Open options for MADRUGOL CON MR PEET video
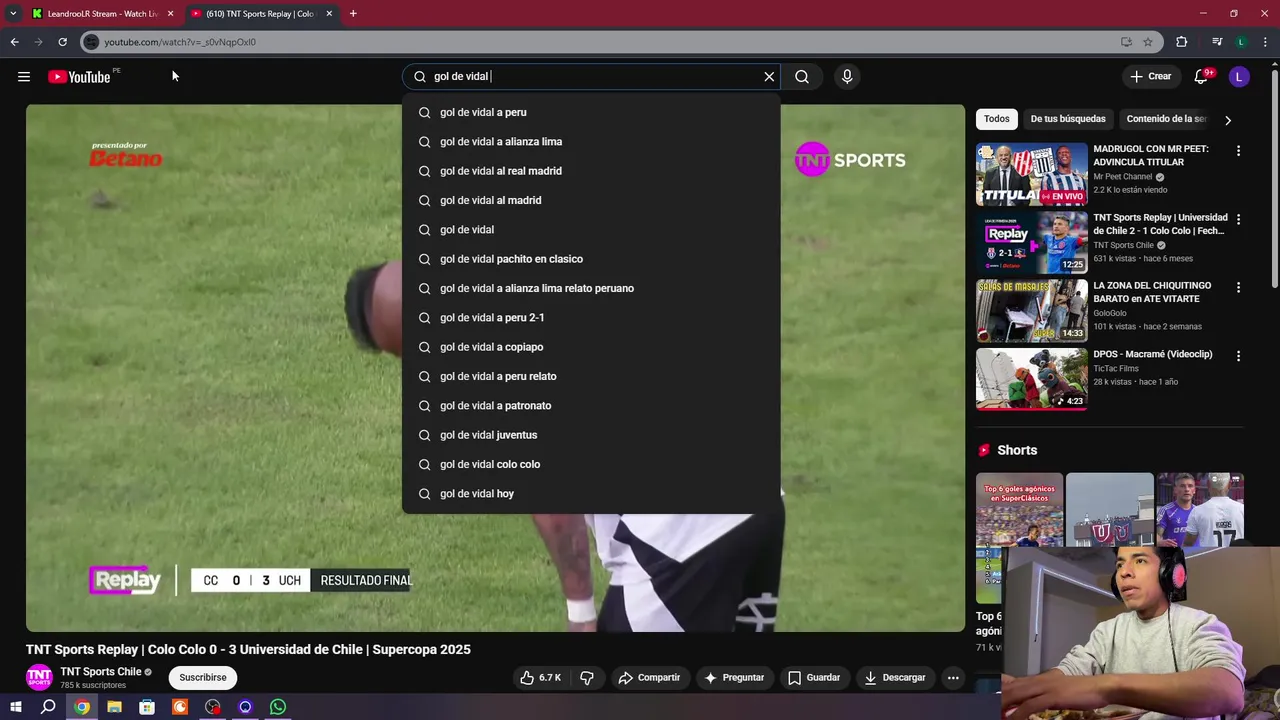 (x=1238, y=151)
